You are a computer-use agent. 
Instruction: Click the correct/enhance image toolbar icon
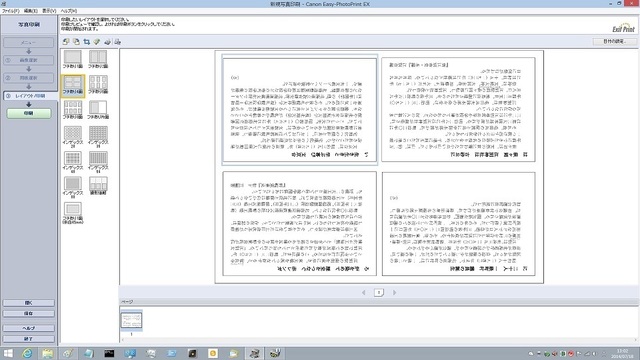pos(97,42)
